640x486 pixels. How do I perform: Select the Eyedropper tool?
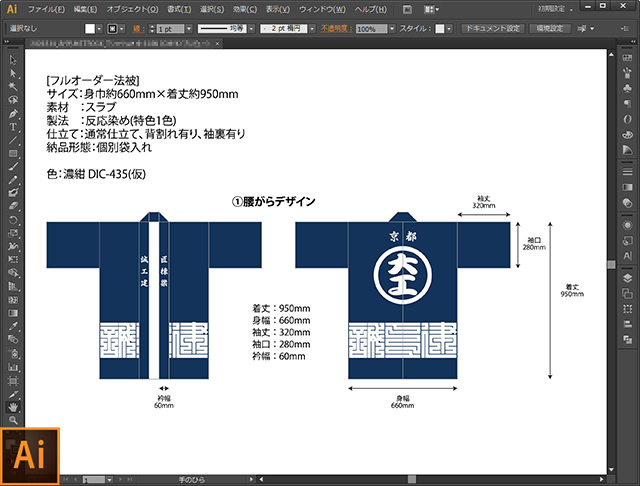pyautogui.click(x=13, y=326)
